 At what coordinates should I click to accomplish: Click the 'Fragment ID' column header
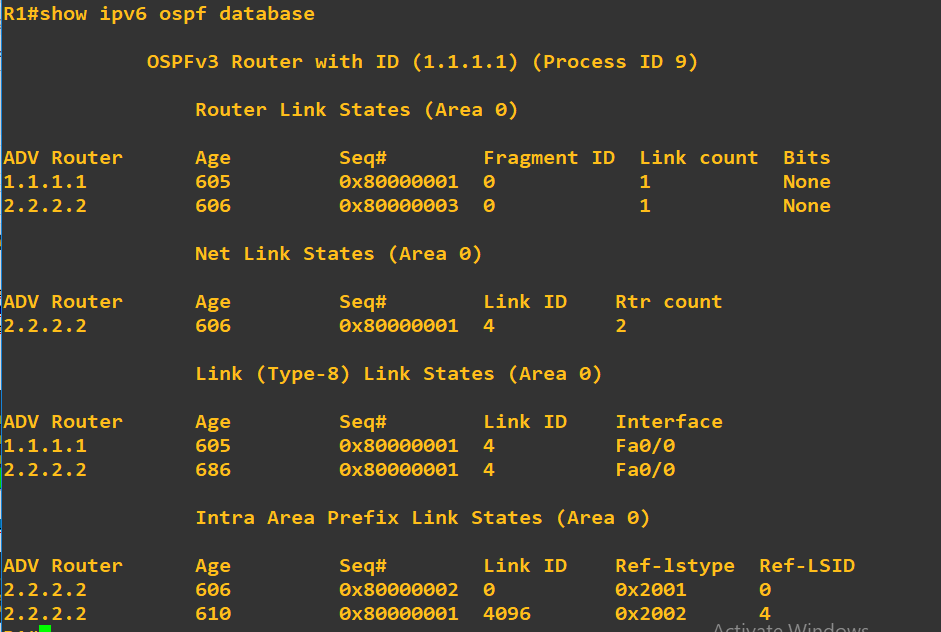[x=549, y=158]
